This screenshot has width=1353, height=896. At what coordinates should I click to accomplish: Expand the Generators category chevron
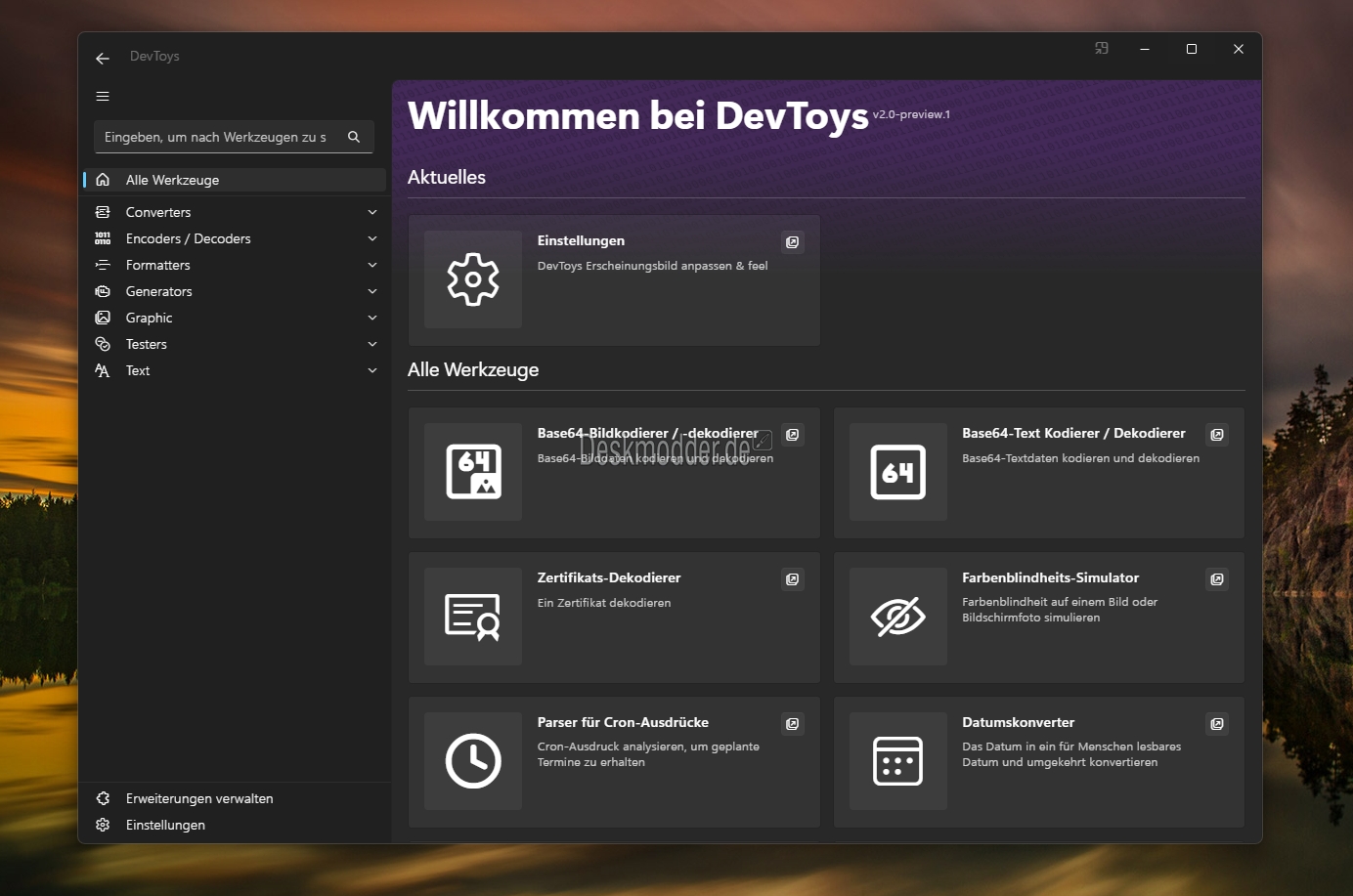click(372, 291)
